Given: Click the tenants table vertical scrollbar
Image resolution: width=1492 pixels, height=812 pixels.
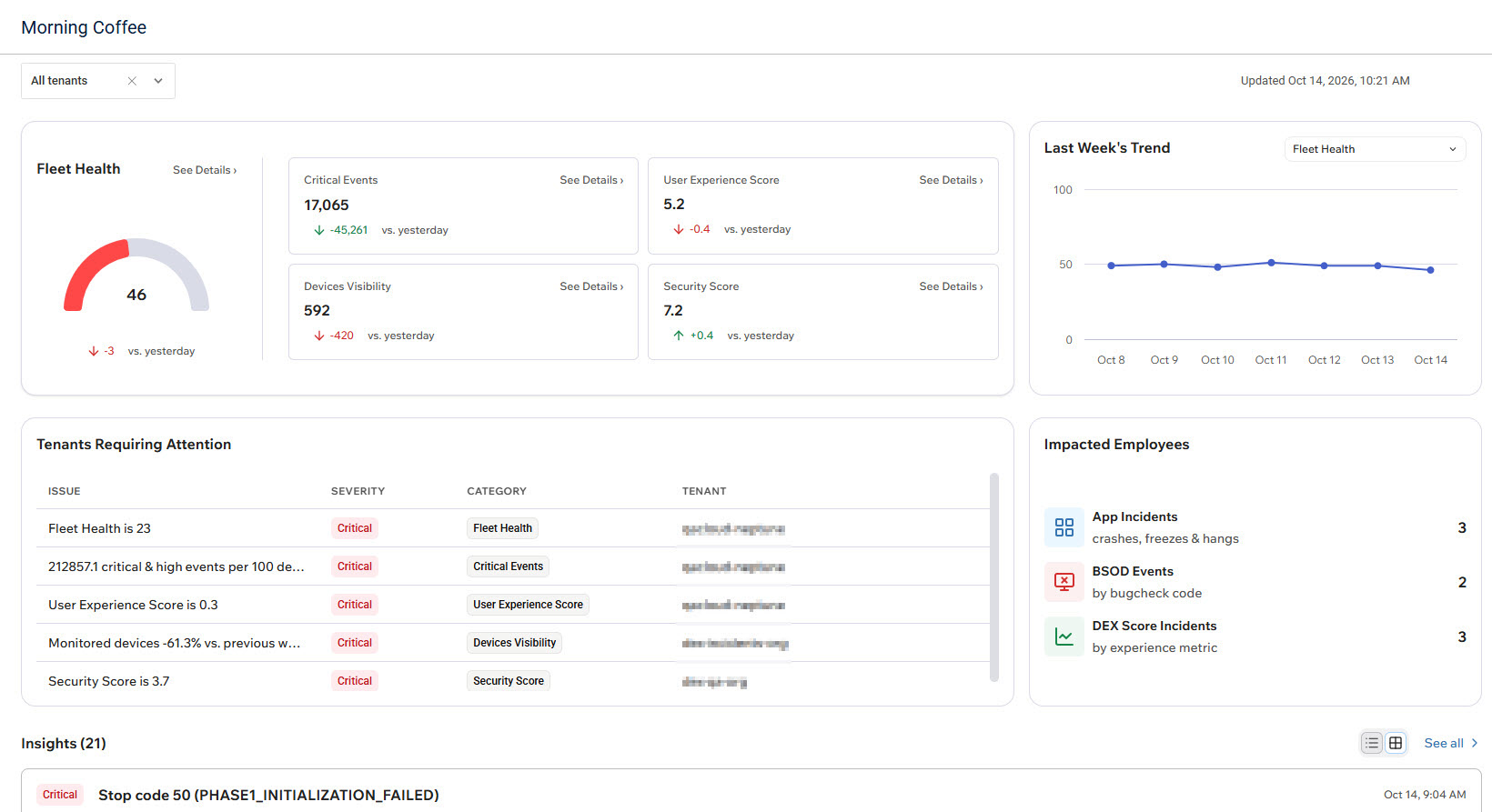Looking at the screenshot, I should [x=994, y=576].
